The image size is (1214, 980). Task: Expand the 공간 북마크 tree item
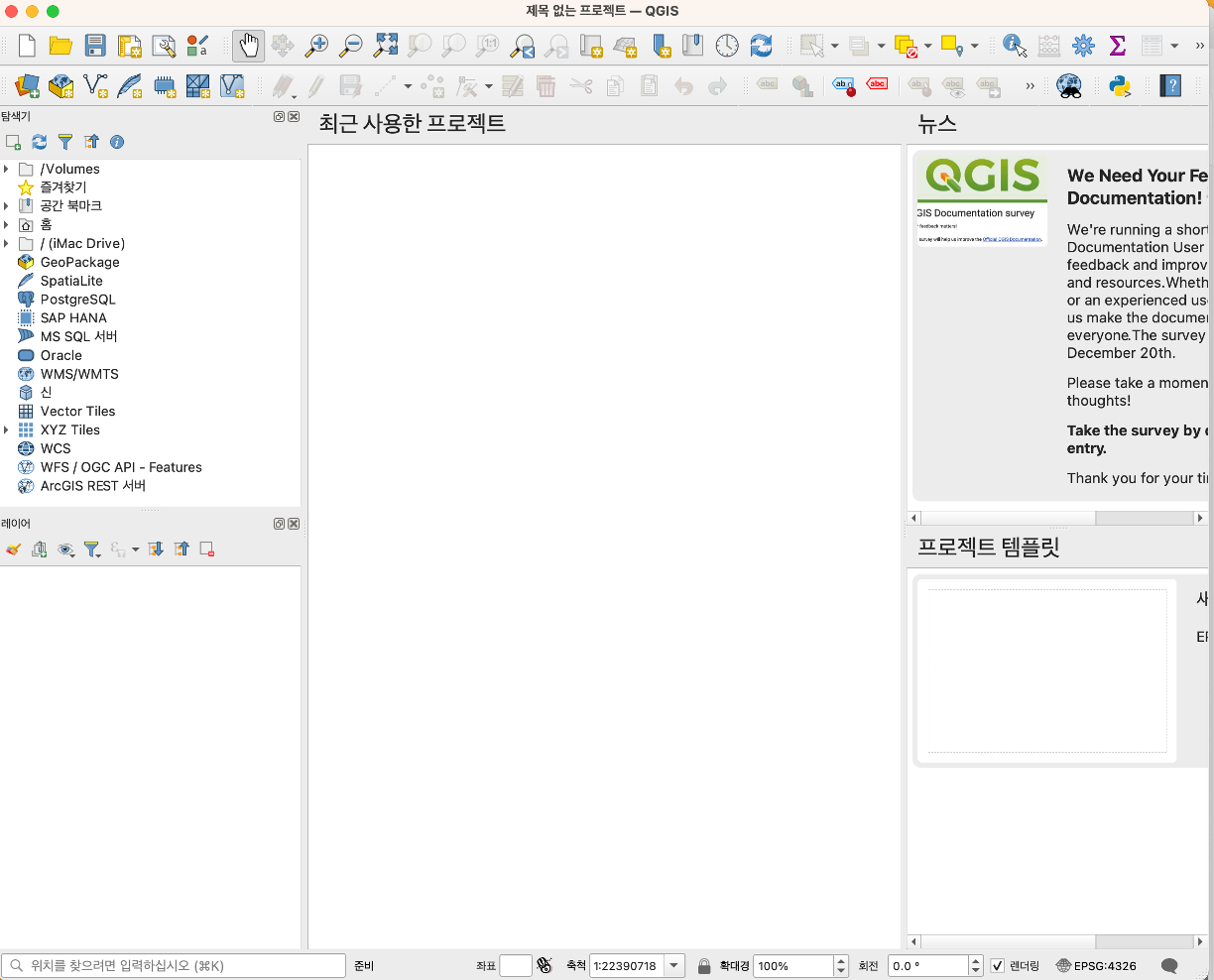click(7, 206)
